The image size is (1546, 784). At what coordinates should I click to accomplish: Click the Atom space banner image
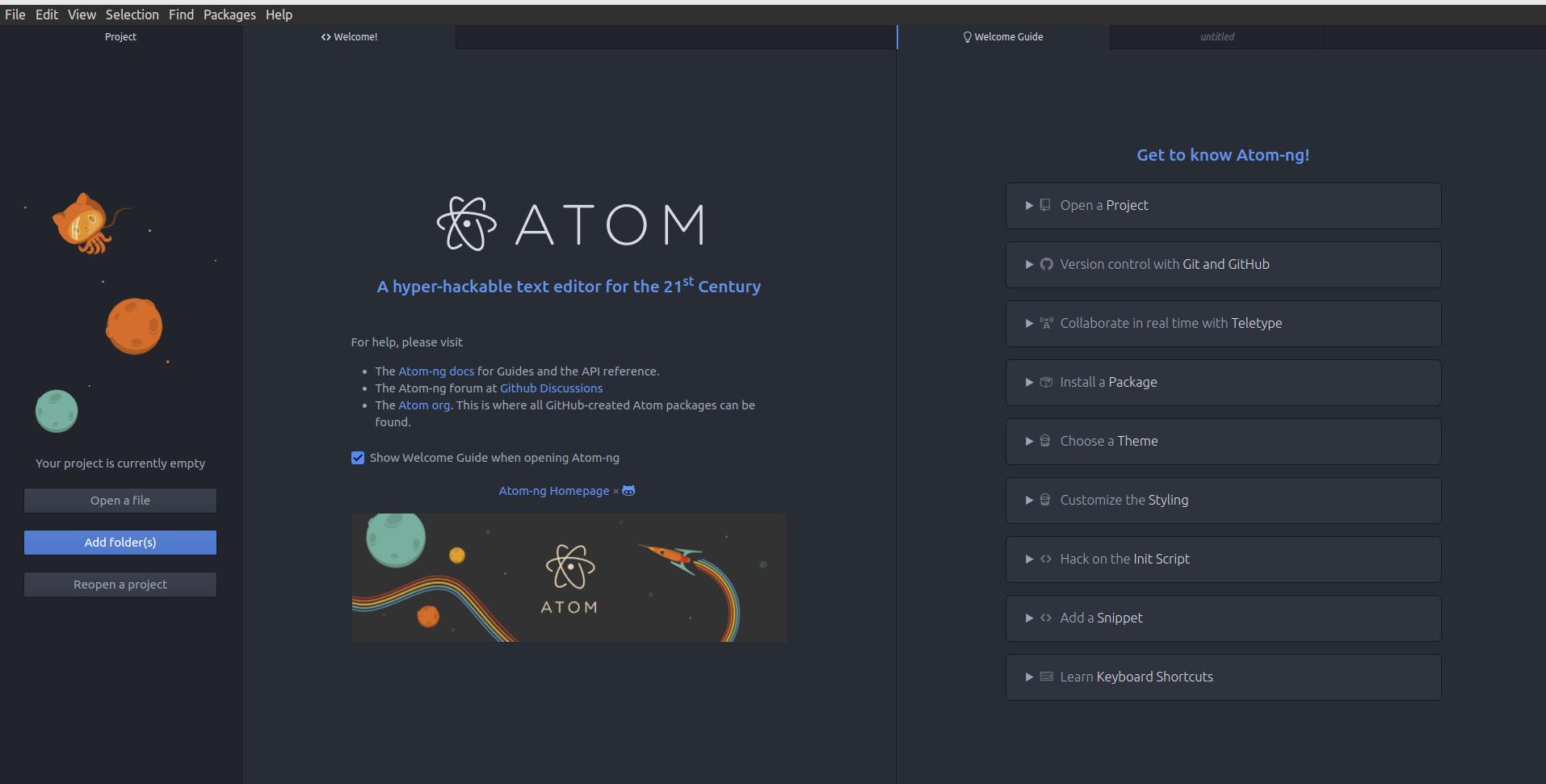[x=569, y=577]
